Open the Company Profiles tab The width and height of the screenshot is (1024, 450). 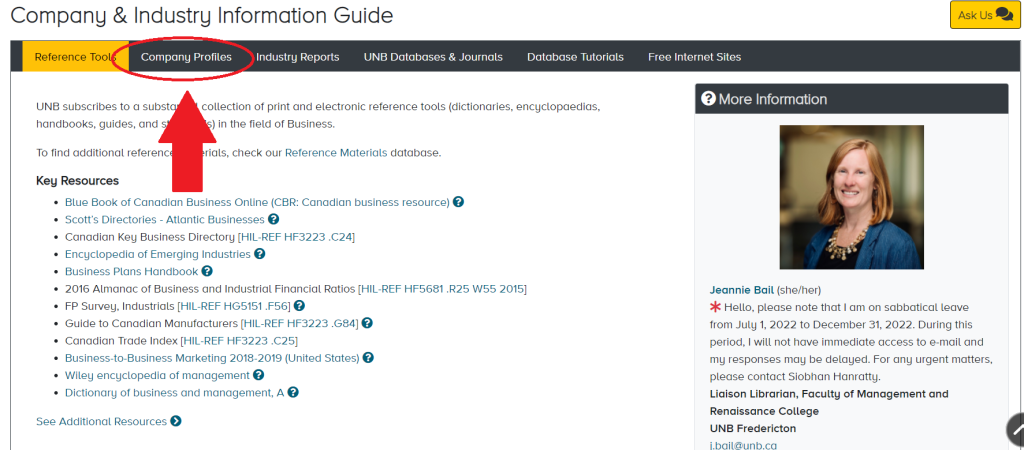[x=186, y=57]
